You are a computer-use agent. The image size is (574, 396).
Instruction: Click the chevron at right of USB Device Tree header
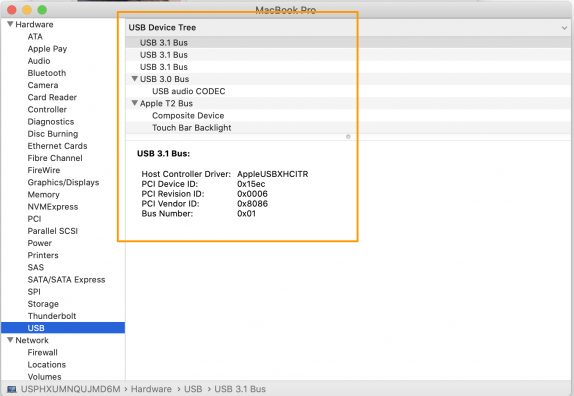(x=564, y=28)
